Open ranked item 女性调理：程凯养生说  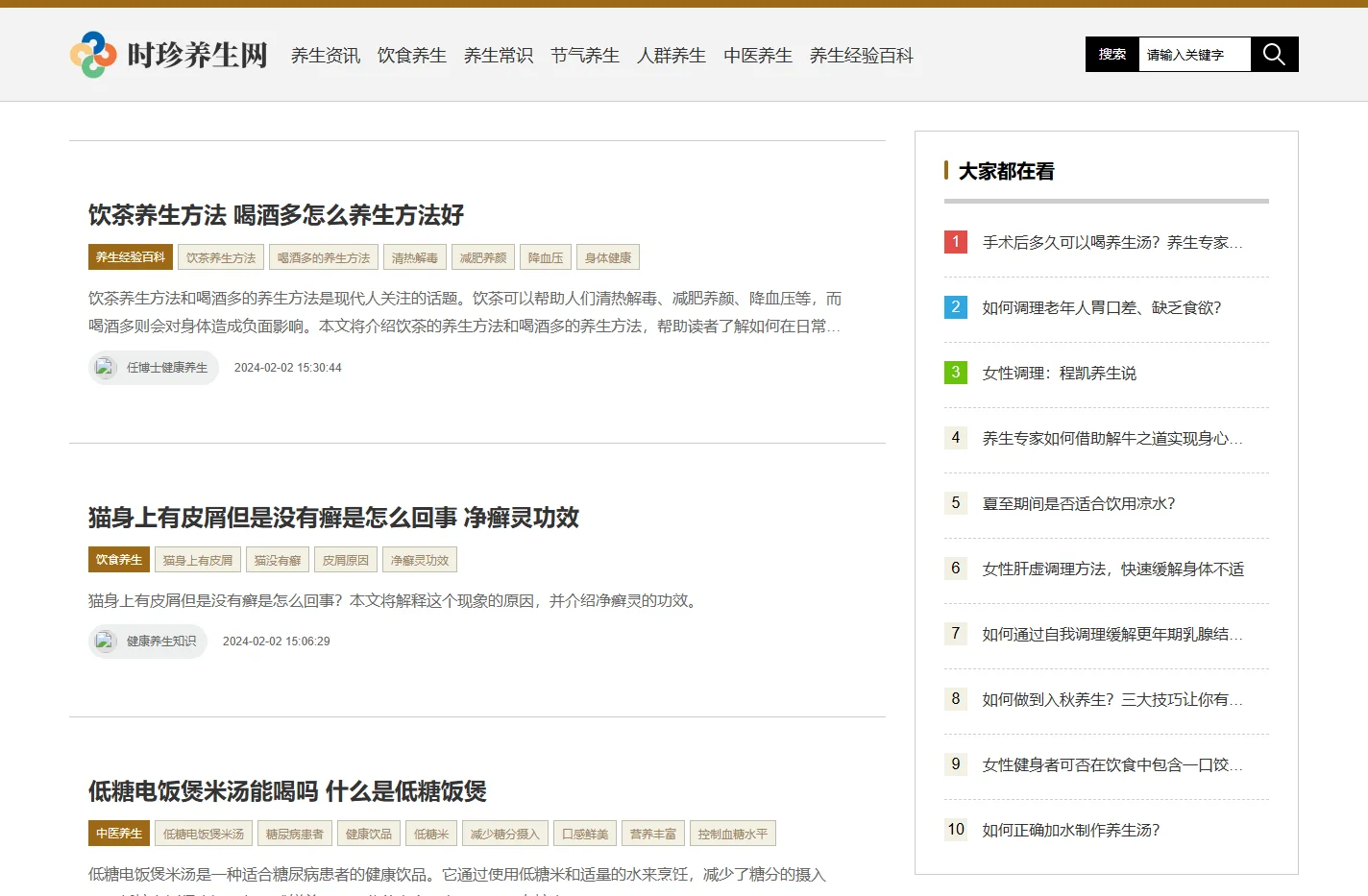click(1059, 374)
